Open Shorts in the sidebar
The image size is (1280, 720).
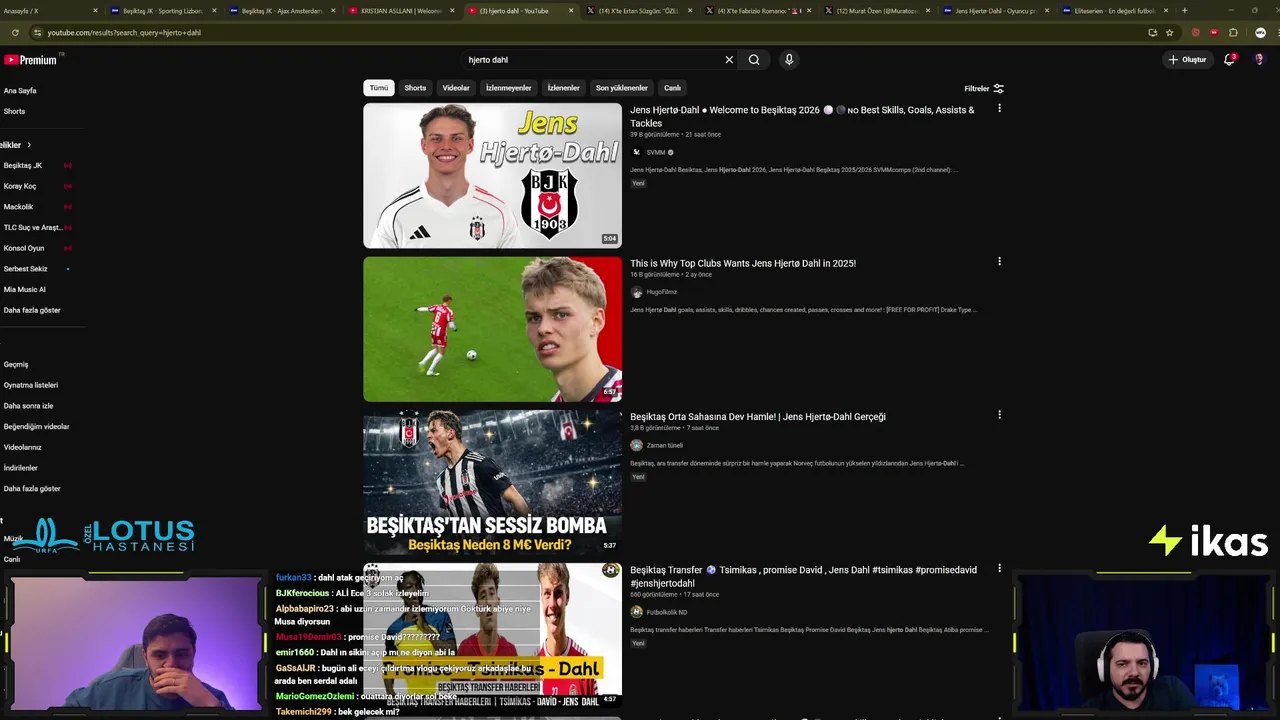tap(15, 111)
